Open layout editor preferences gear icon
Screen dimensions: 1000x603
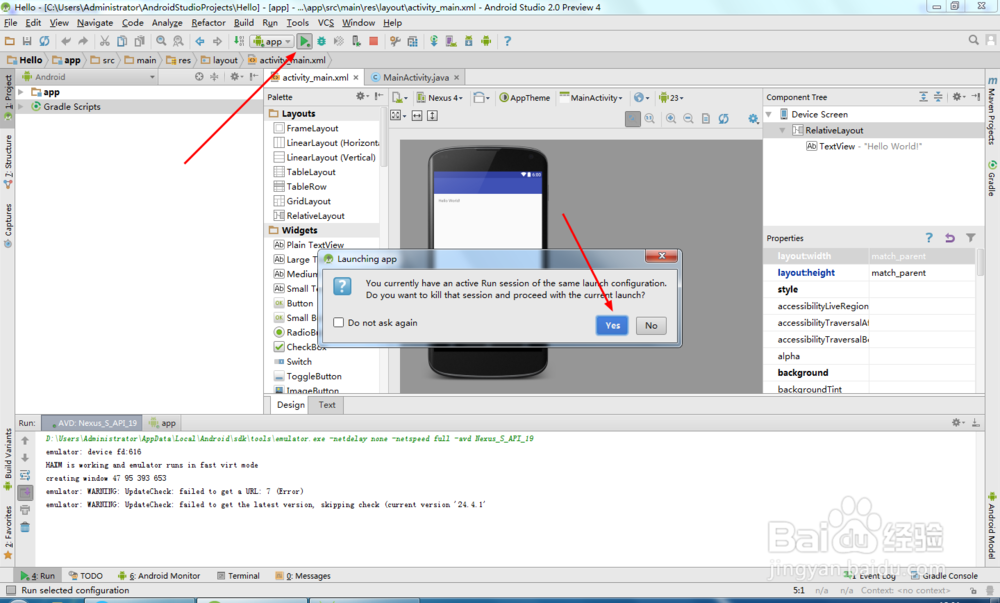pyautogui.click(x=753, y=118)
